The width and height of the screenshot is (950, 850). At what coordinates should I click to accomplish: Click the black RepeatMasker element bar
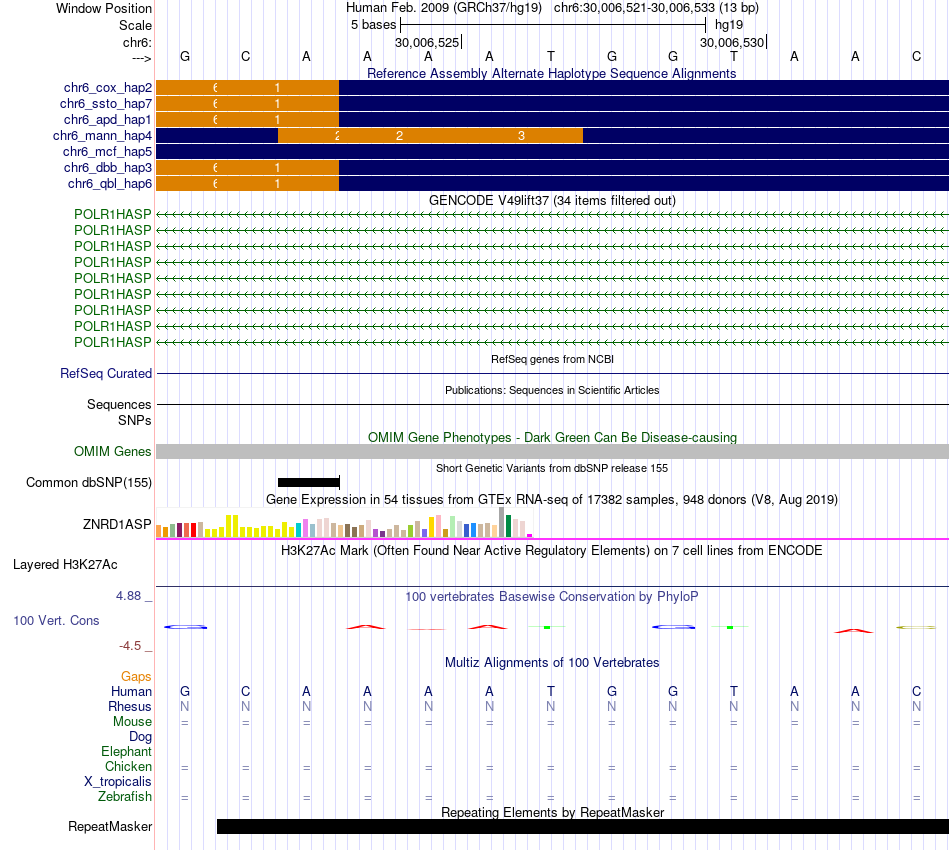point(583,826)
